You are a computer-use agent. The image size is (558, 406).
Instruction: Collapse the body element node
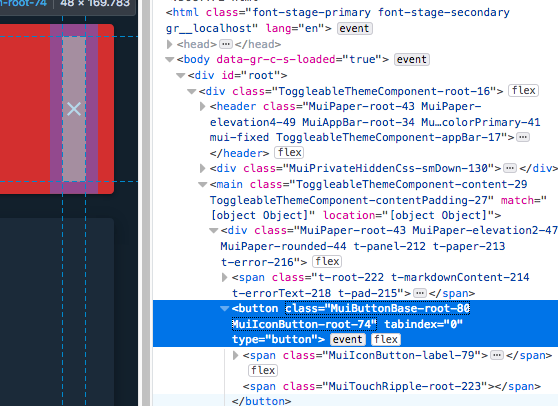tap(170, 60)
